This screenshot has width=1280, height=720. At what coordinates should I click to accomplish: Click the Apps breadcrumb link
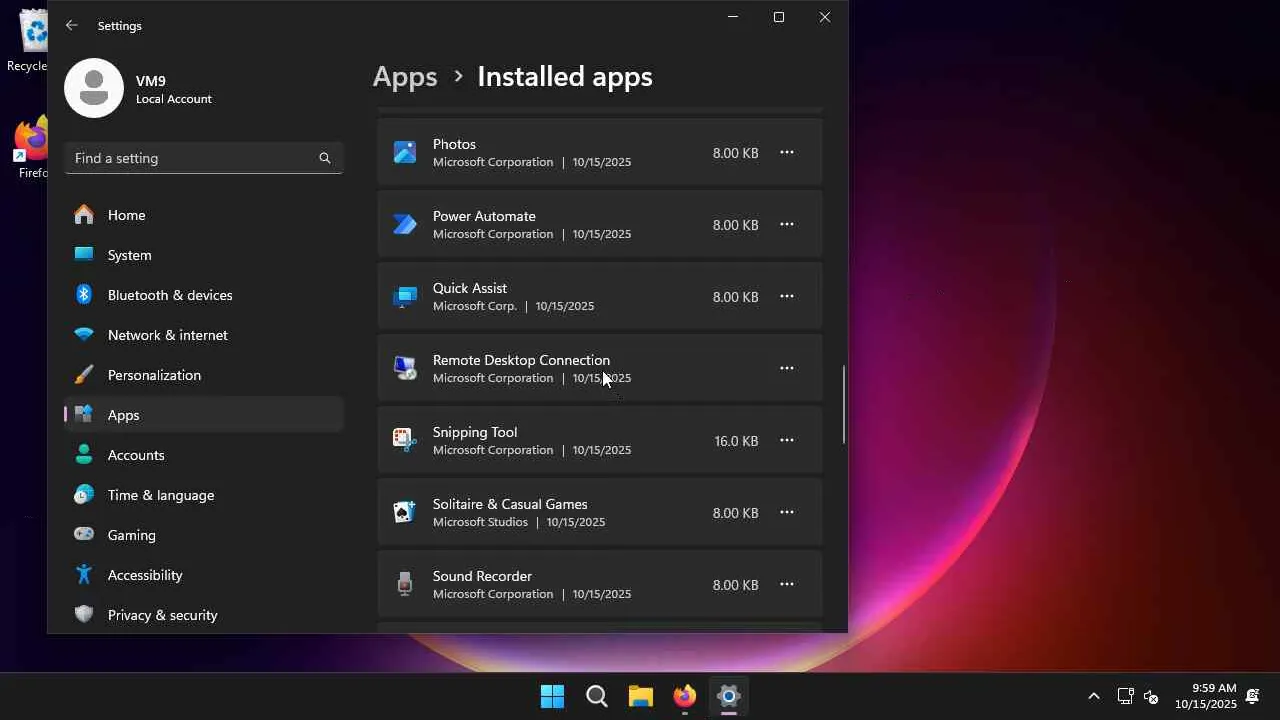tap(405, 77)
